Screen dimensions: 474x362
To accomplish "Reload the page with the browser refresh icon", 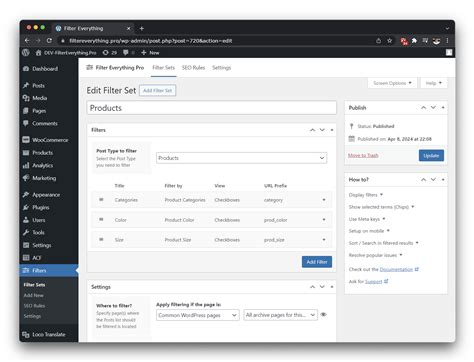I will [x=49, y=41].
